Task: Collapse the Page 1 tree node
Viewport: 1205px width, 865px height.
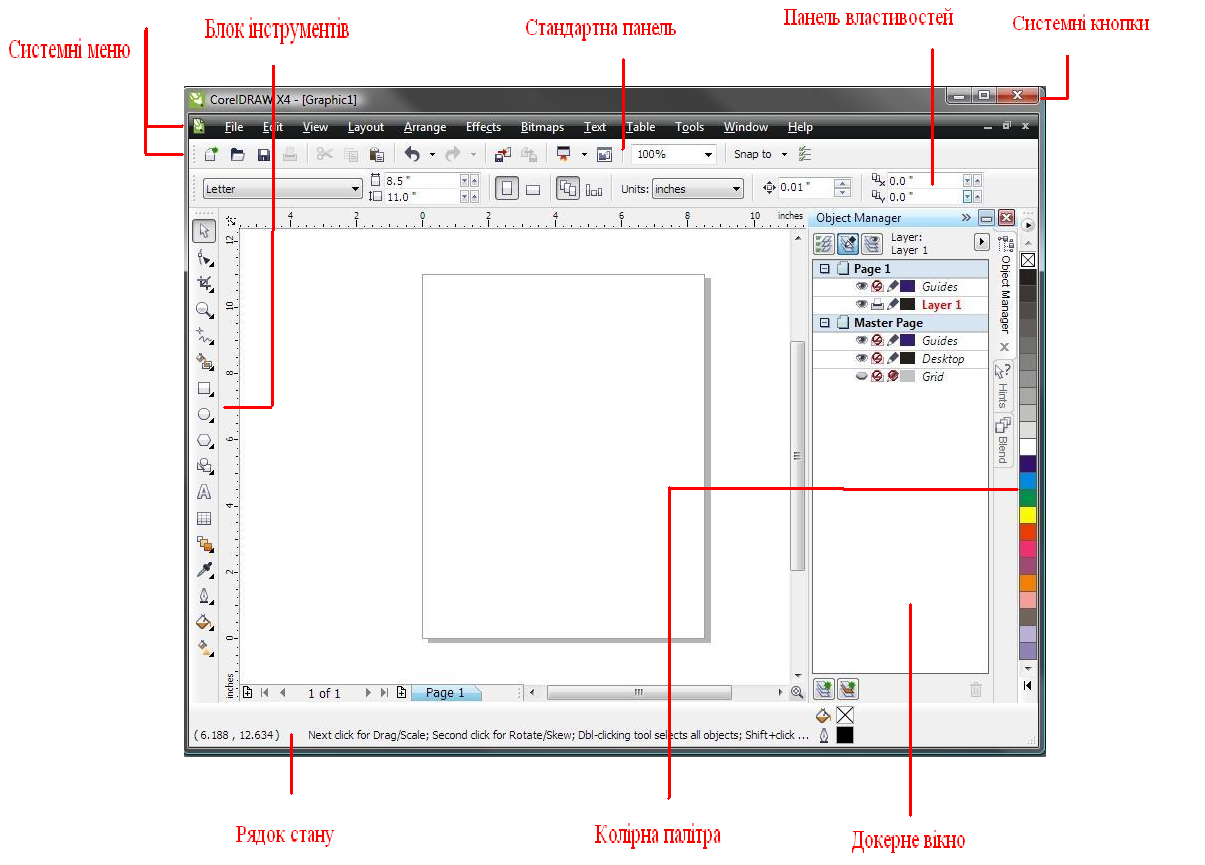Action: [824, 269]
